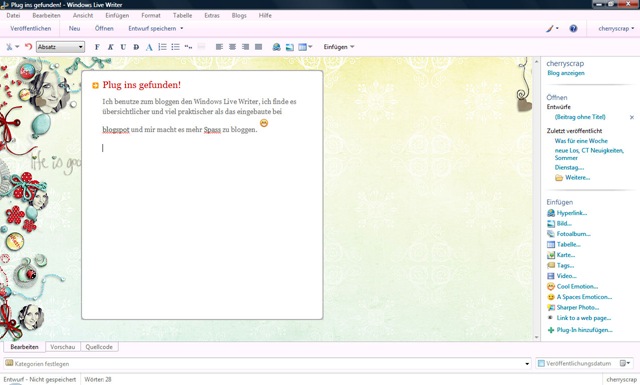
Task: Select the font color A icon
Action: click(149, 47)
